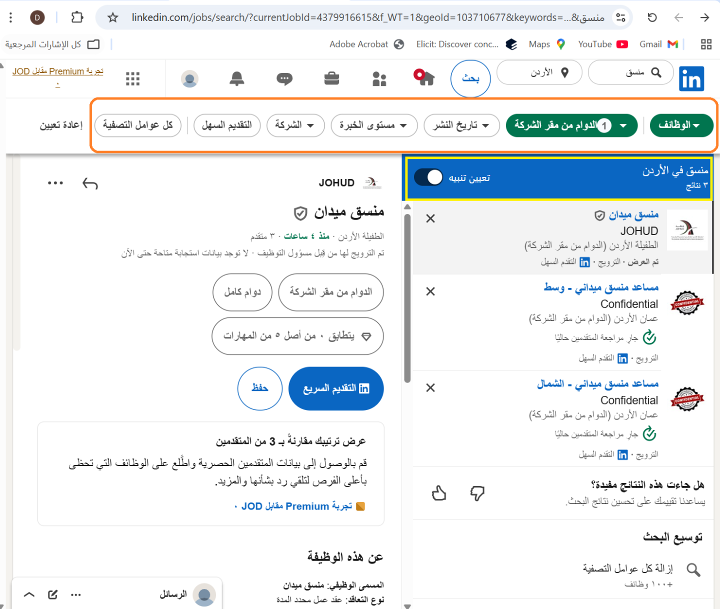Open the Elicit bookmark
This screenshot has width=720, height=609.
[x=467, y=44]
